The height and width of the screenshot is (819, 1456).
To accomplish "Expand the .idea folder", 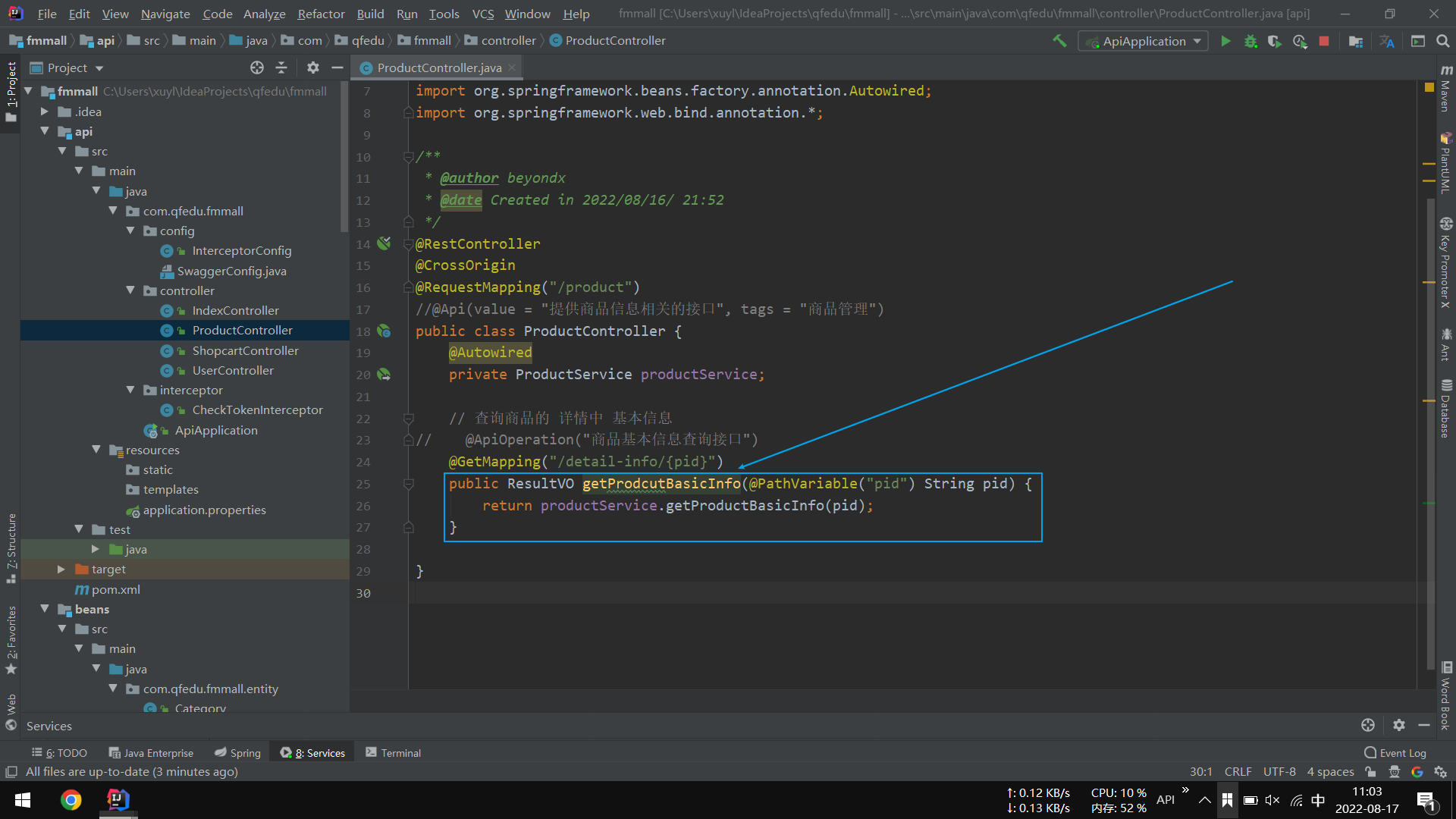I will tap(45, 111).
